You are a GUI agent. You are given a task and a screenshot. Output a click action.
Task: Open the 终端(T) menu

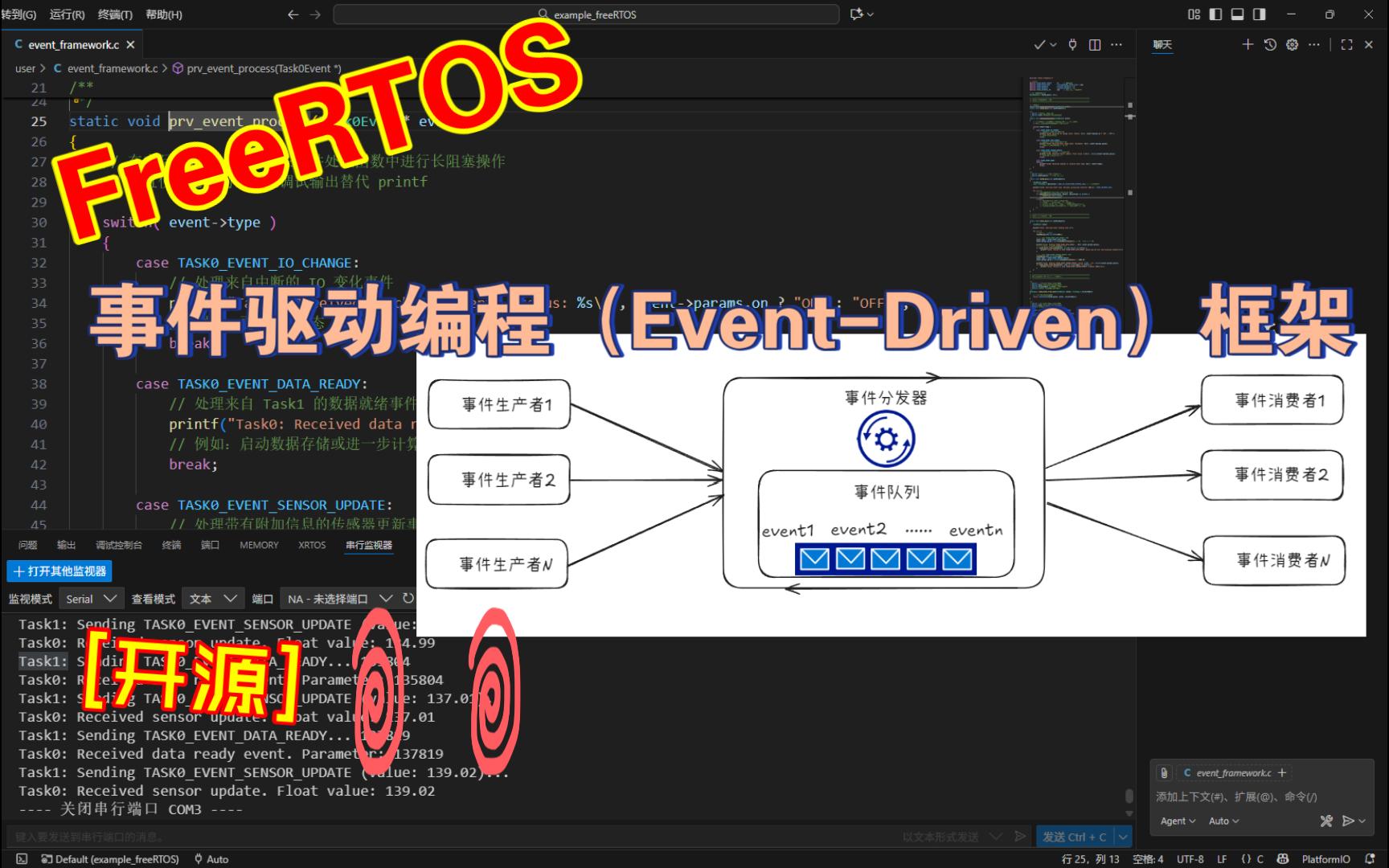(115, 14)
